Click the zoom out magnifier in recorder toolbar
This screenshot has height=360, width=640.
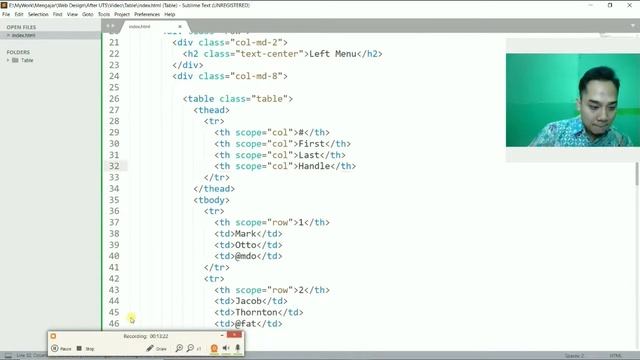(190, 348)
